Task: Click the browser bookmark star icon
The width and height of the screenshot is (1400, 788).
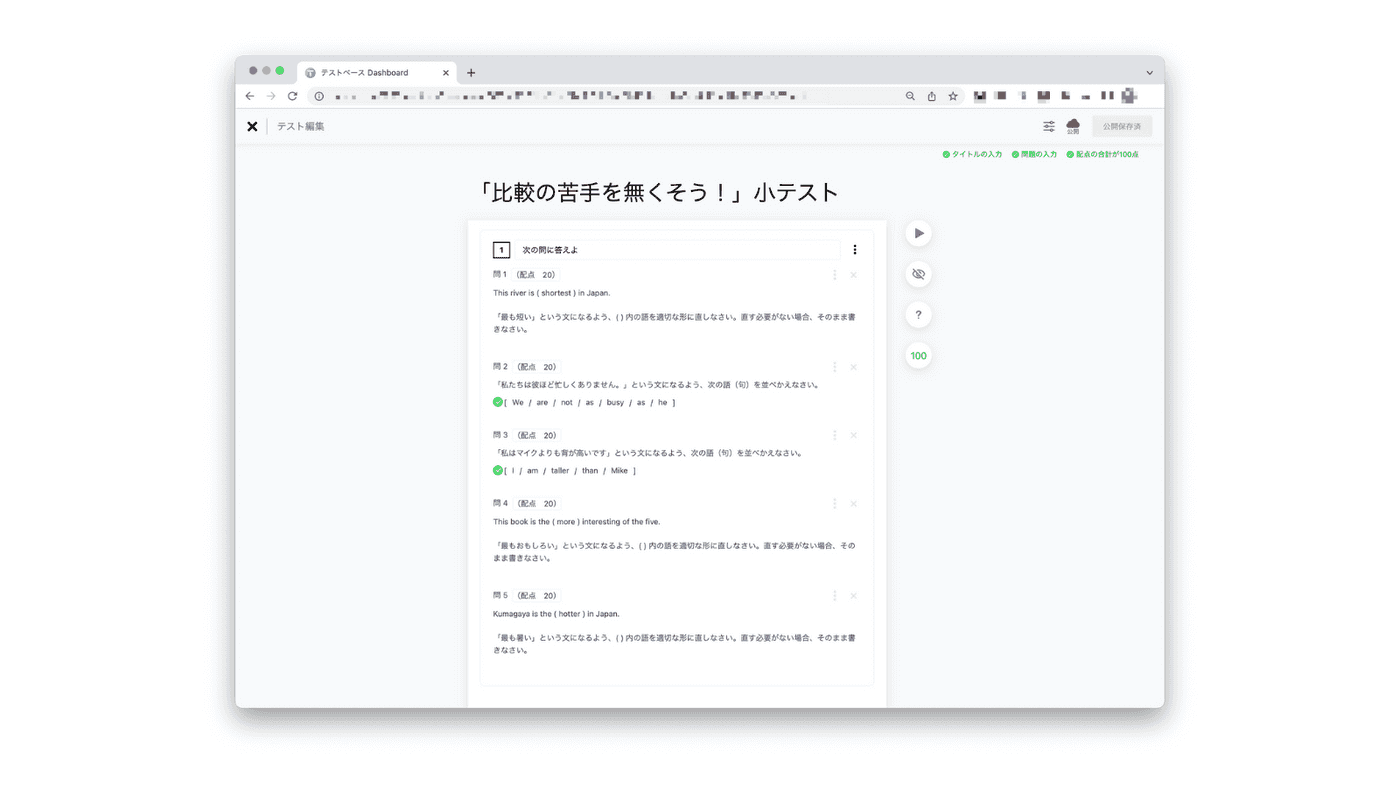Action: tap(953, 96)
